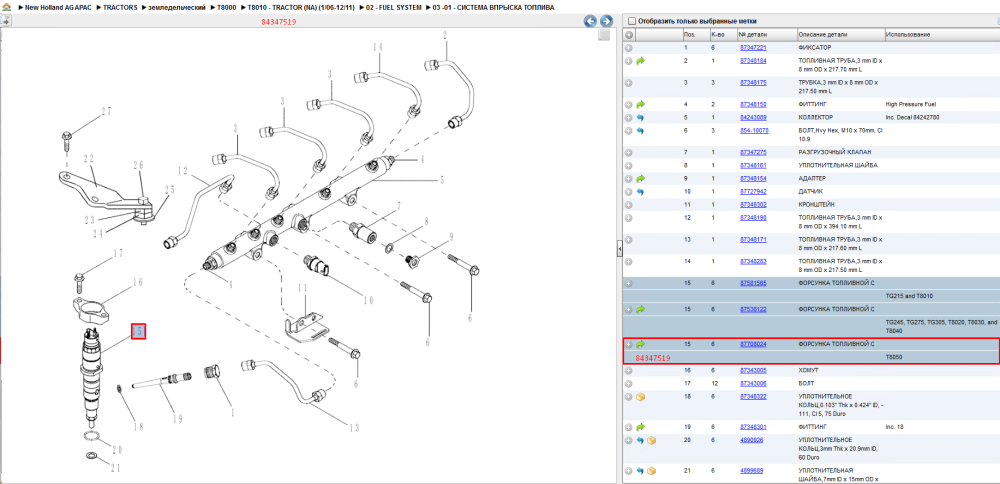Click the green arrow icon for part 87348159

coord(641,104)
